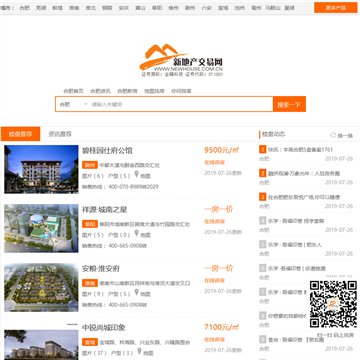Click the 新地产交易网 logo
Image resolution: width=360 pixels, height=360 pixels.
pos(181,61)
